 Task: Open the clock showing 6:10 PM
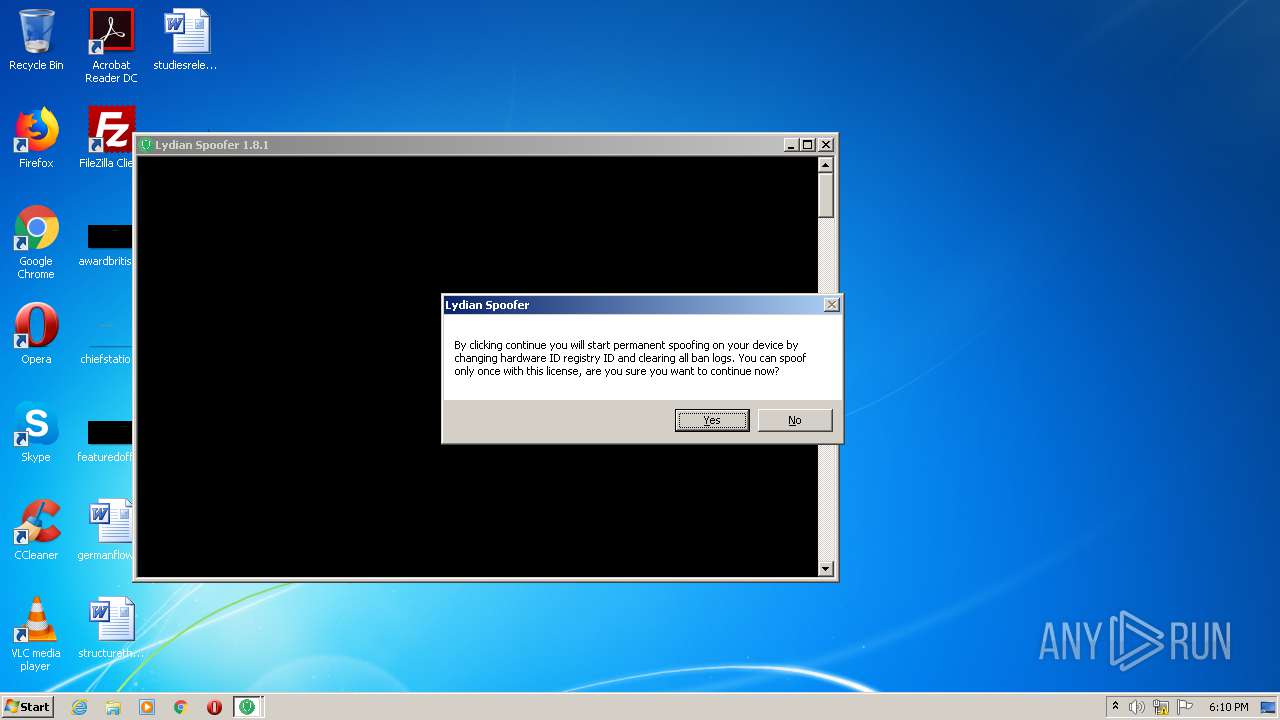pyautogui.click(x=1228, y=707)
